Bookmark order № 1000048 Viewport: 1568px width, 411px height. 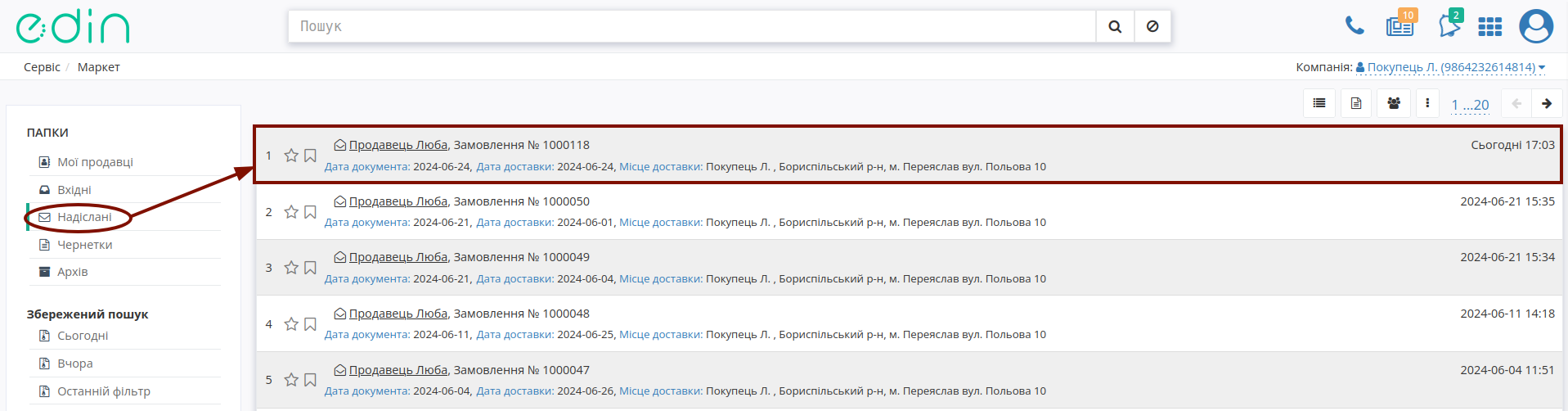[310, 324]
